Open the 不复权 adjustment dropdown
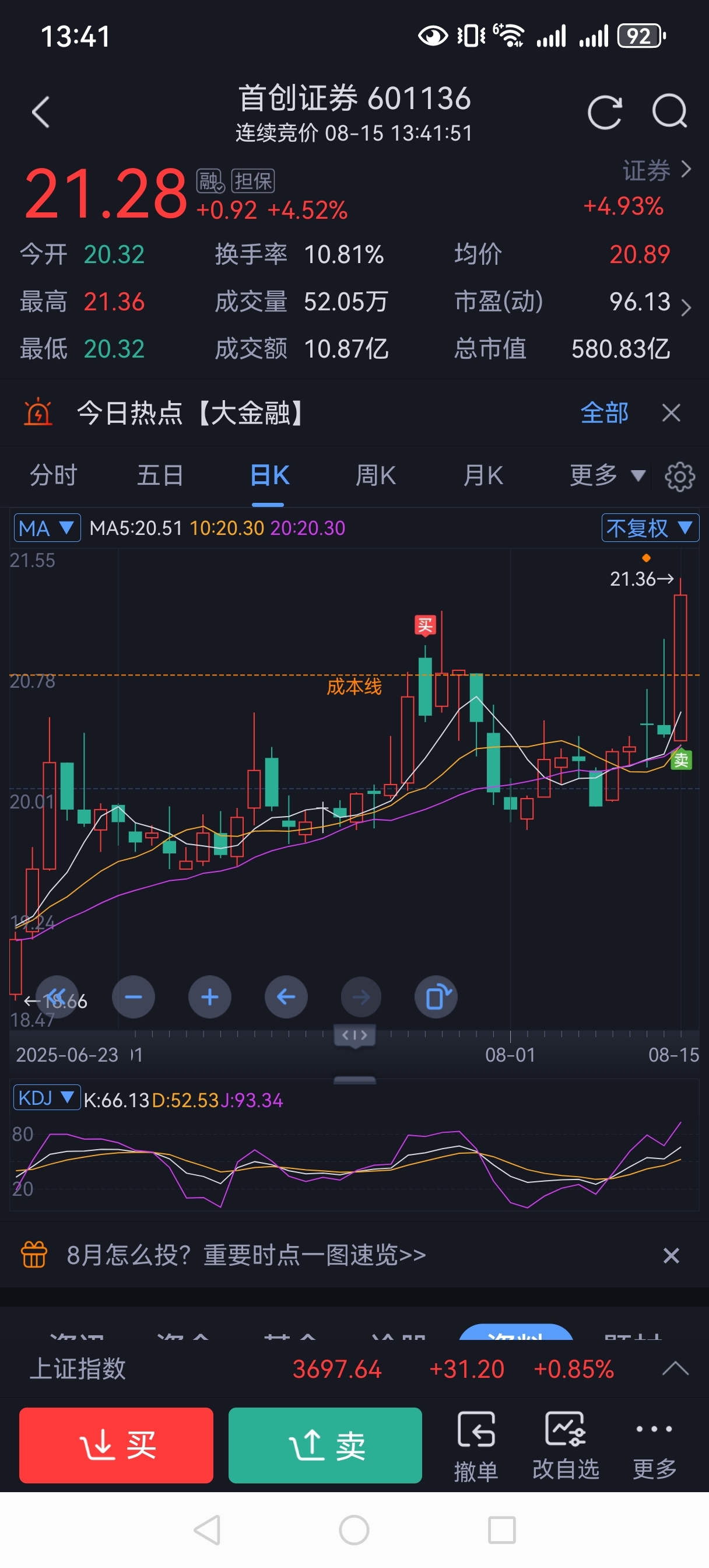 pos(650,528)
